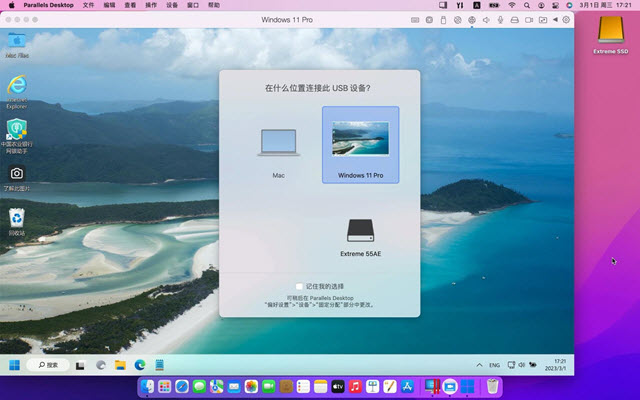Viewport: 640px width, 400px height.
Task: Click the Windows taskbar clock 17:21
Action: pos(556,365)
